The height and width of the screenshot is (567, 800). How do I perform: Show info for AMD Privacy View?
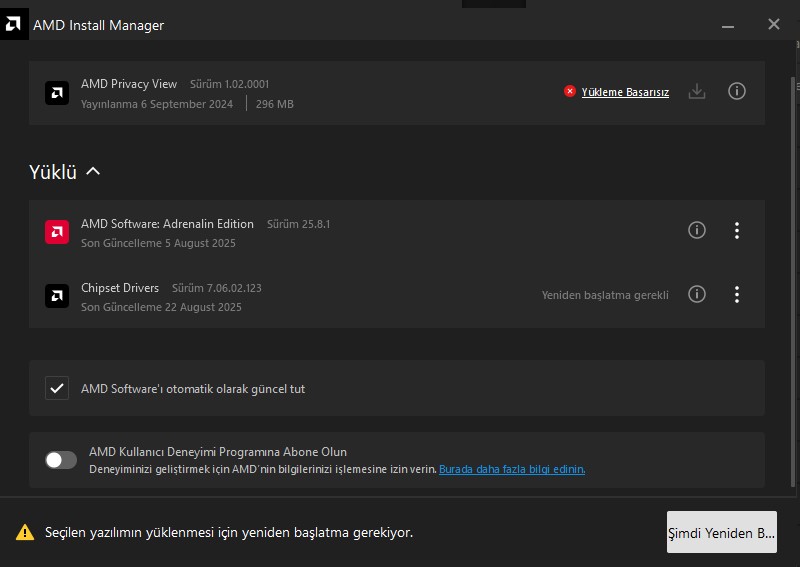click(736, 91)
